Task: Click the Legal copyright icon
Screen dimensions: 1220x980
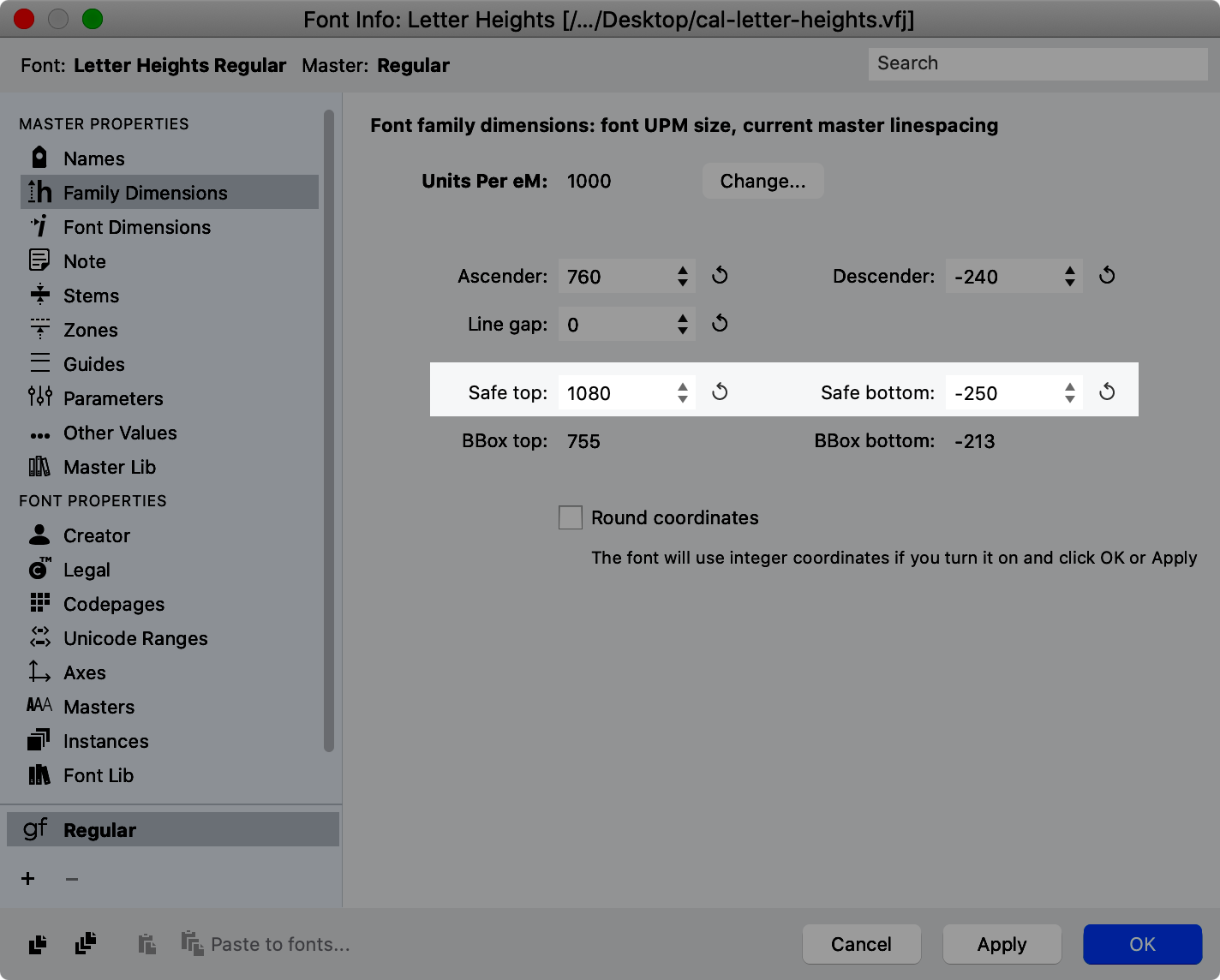Action: pyautogui.click(x=39, y=568)
